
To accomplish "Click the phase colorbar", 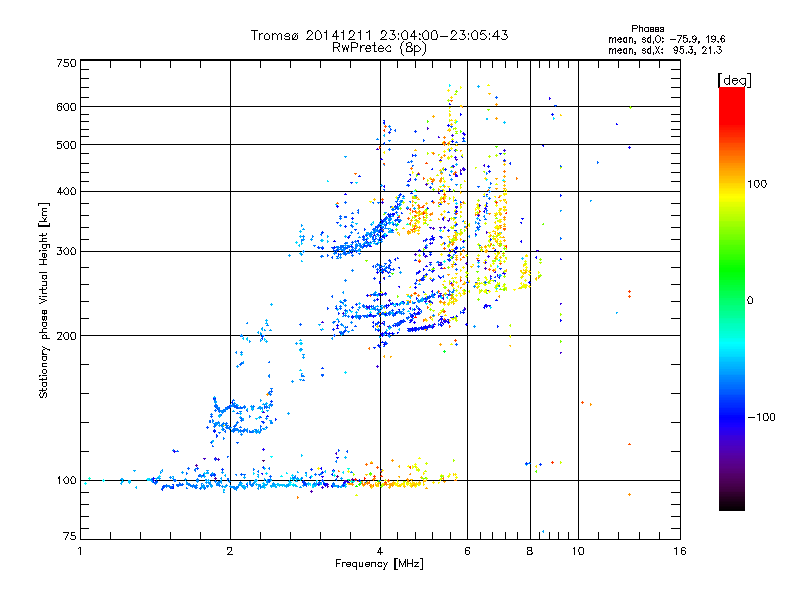I will tap(732, 298).
